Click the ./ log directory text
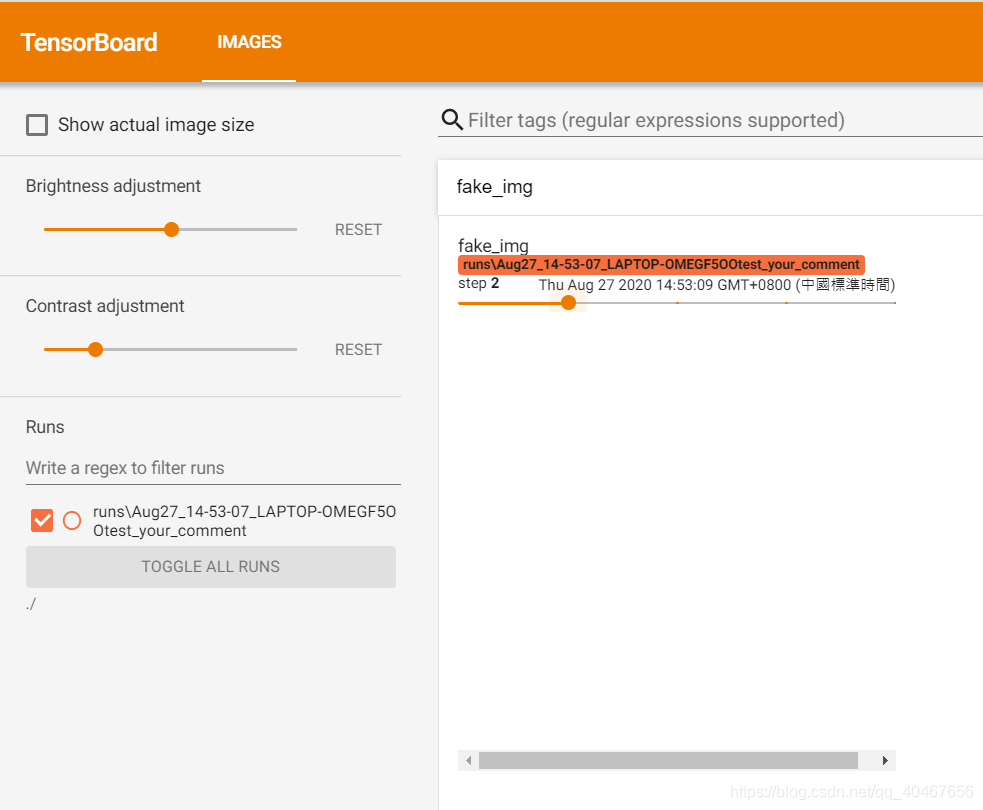The image size is (983, 810). pos(31,604)
